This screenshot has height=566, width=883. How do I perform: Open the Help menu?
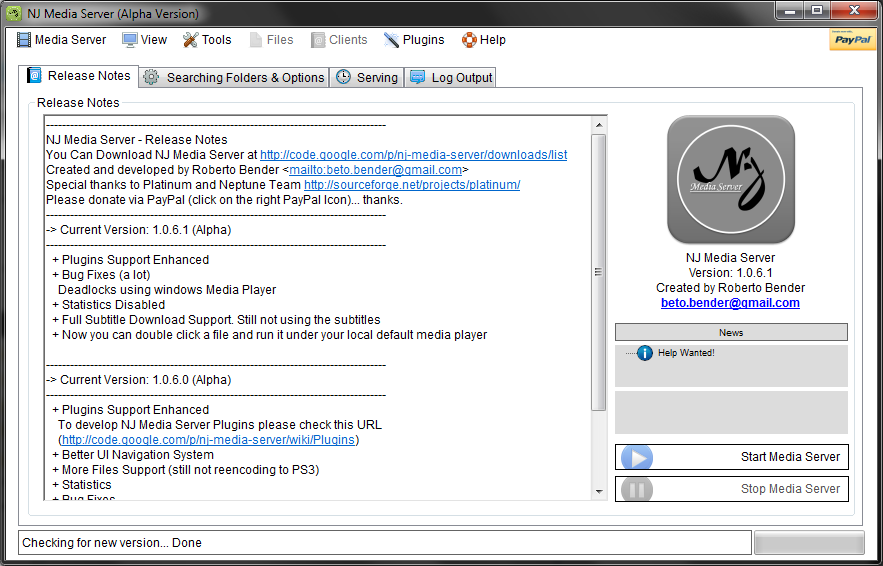coord(483,40)
